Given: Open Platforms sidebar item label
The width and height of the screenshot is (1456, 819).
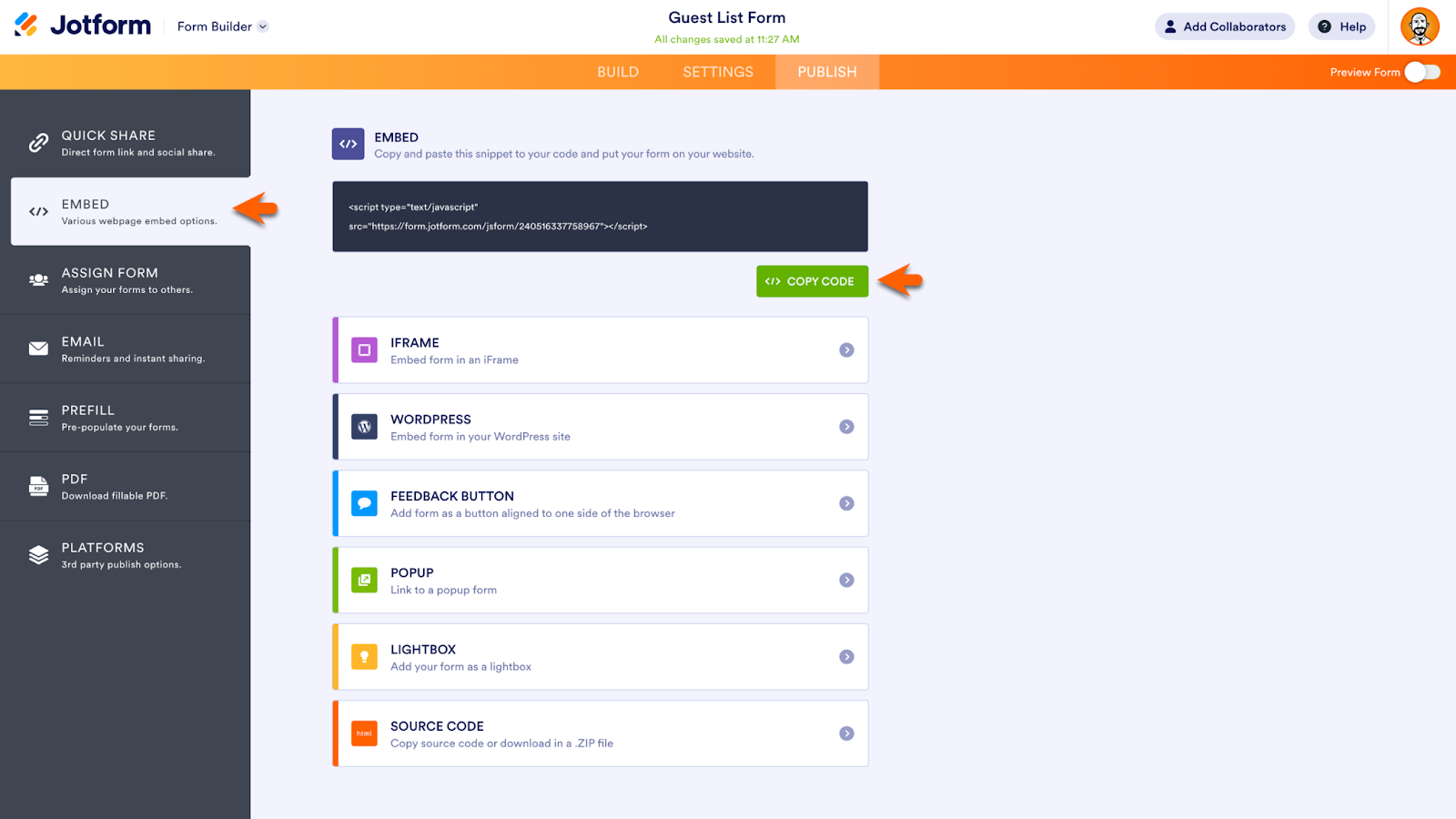Looking at the screenshot, I should (103, 548).
